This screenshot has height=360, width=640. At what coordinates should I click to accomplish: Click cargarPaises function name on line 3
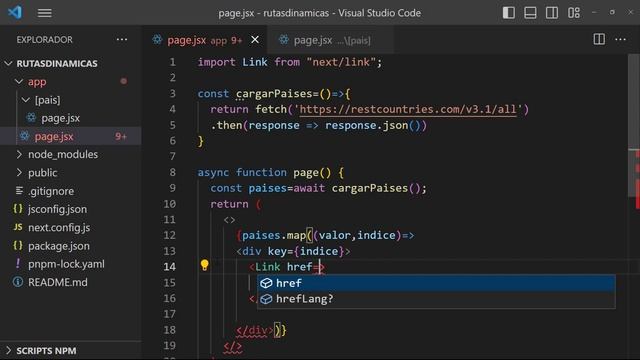coord(273,93)
